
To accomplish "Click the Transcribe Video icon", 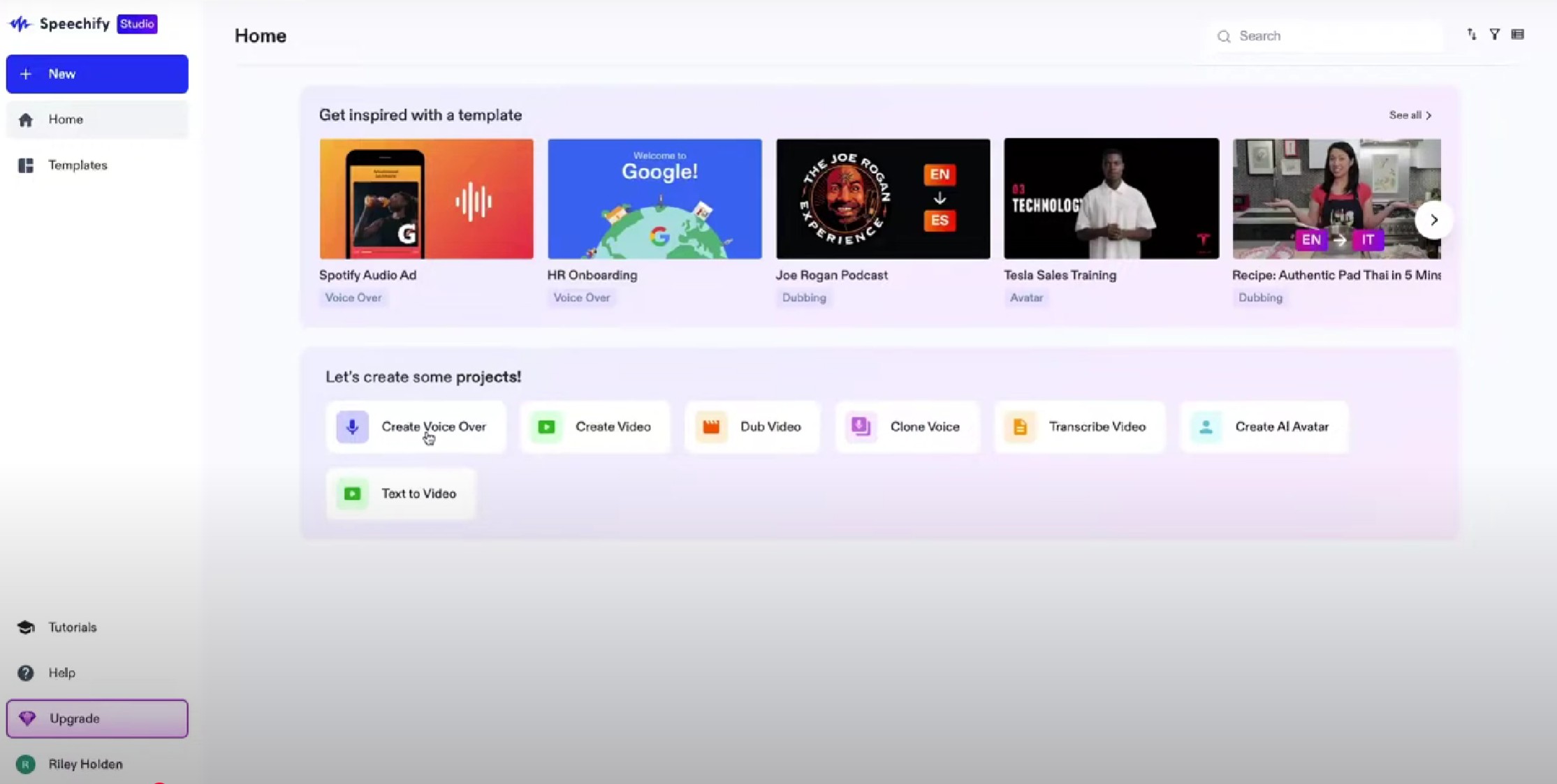I will (1021, 426).
